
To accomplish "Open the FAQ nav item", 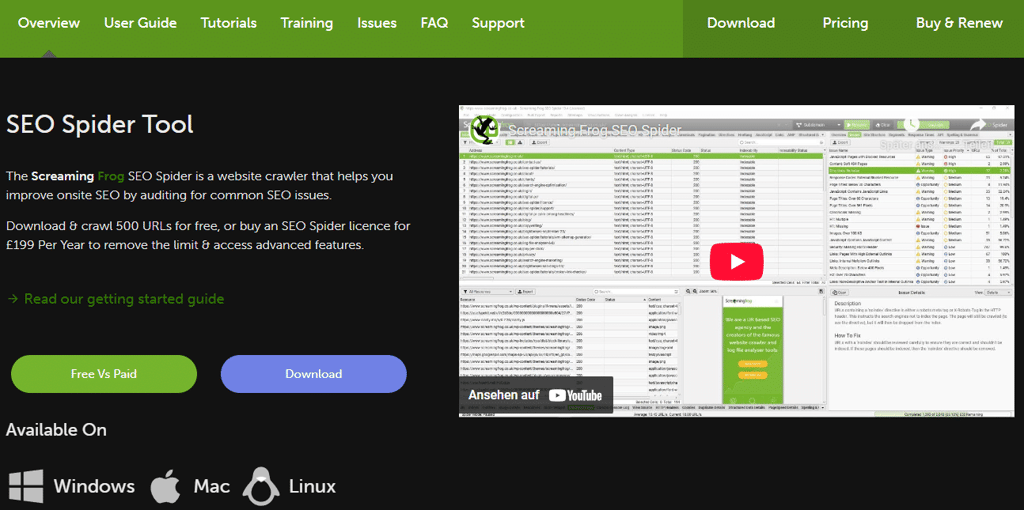I will click(434, 23).
